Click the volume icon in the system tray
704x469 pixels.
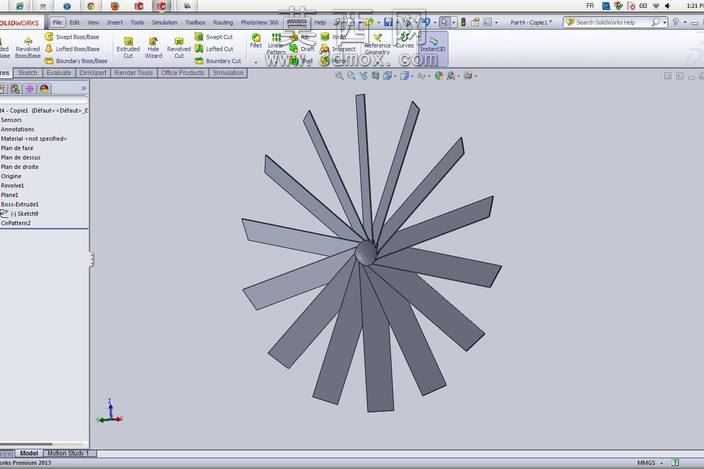click(668, 6)
